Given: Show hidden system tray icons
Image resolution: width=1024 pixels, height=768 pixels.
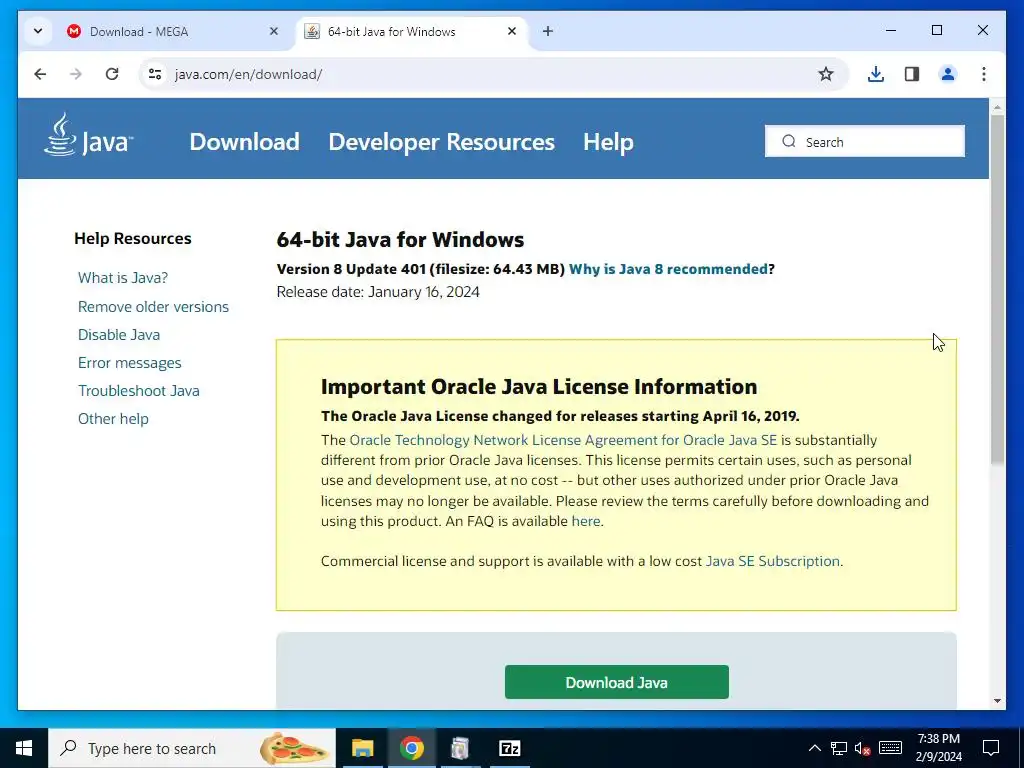Looking at the screenshot, I should pyautogui.click(x=814, y=748).
